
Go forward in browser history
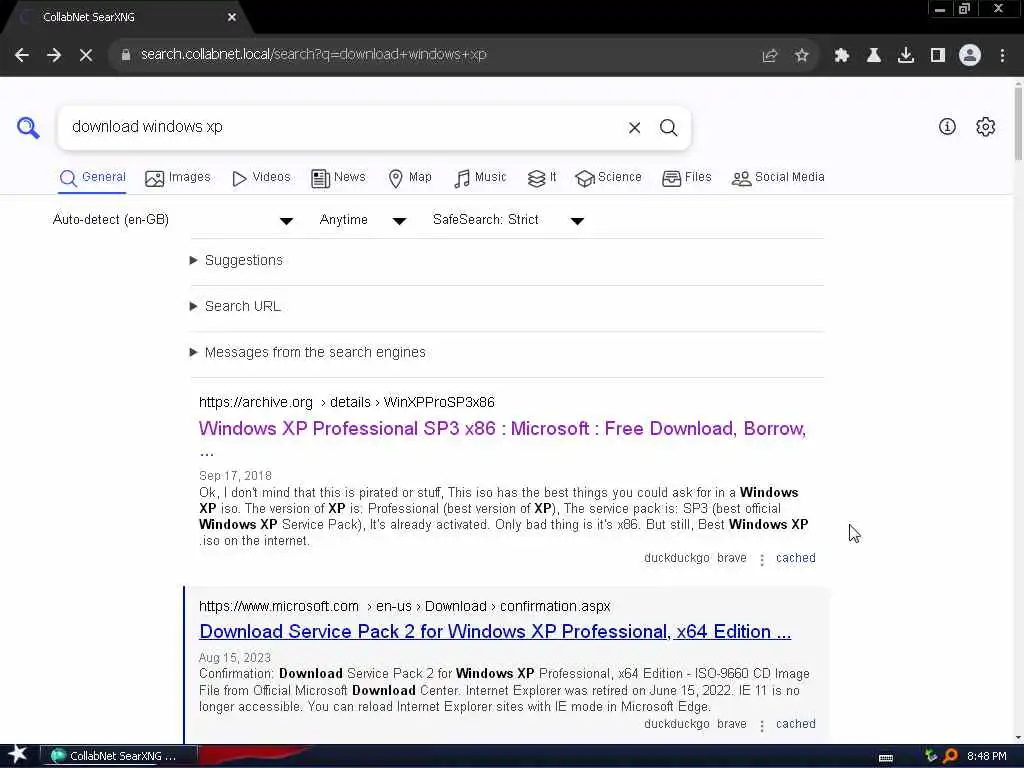[x=54, y=55]
